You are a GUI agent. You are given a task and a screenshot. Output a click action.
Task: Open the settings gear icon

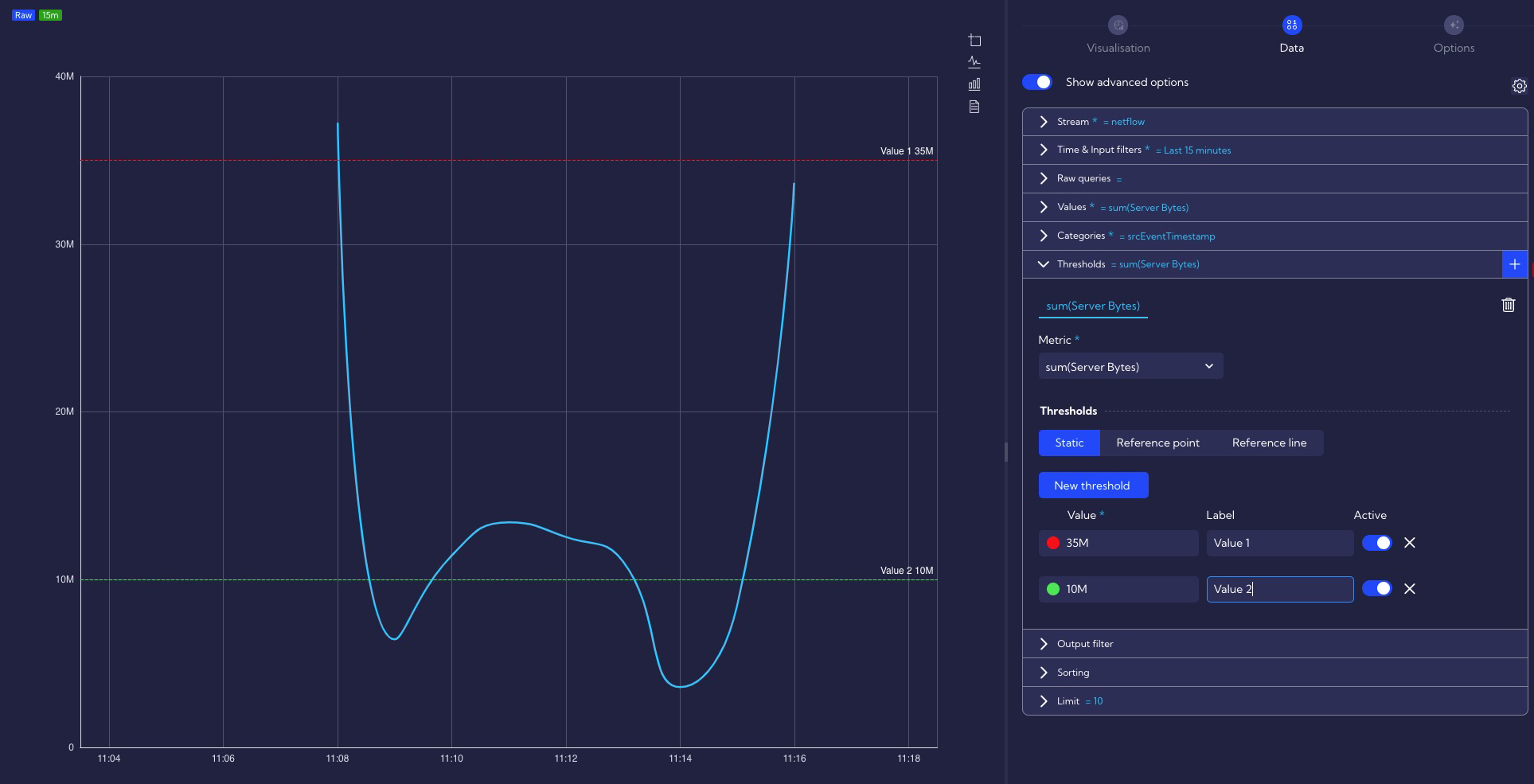[1519, 86]
